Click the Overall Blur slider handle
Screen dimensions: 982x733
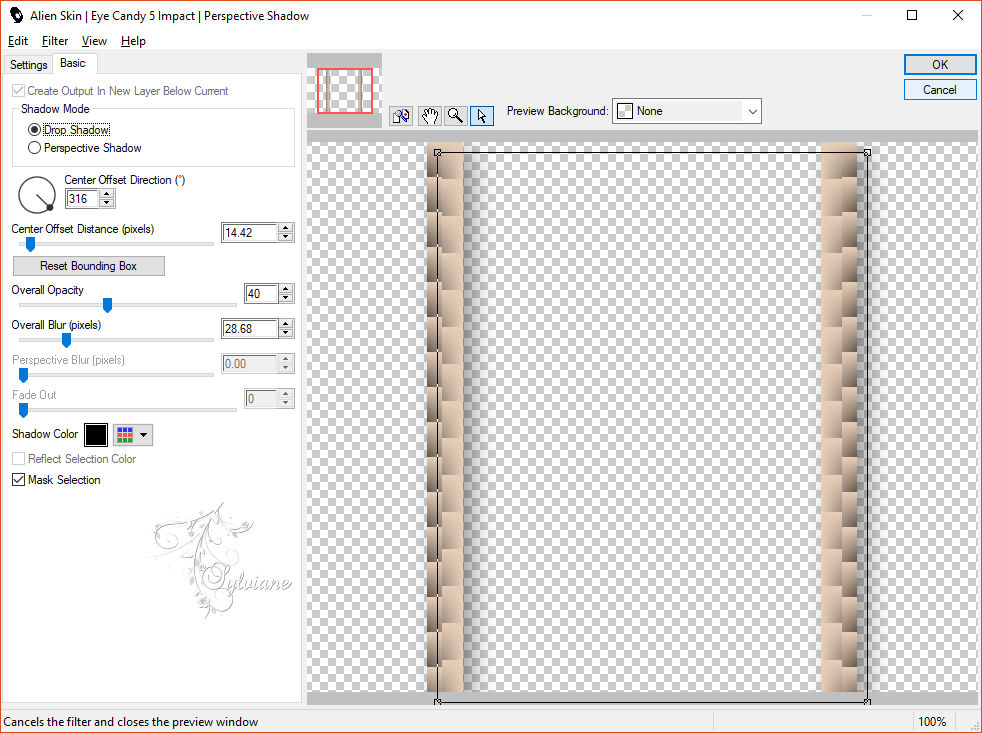click(x=66, y=340)
